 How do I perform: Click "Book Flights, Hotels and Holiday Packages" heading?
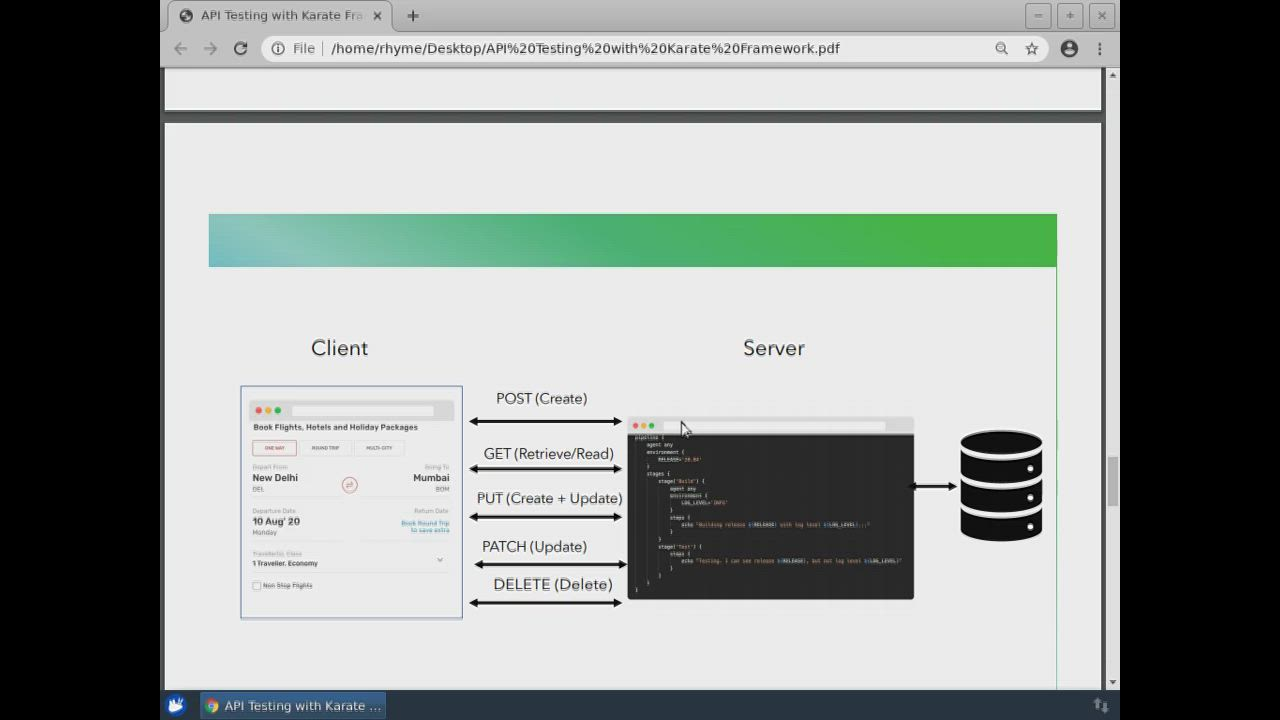point(335,427)
